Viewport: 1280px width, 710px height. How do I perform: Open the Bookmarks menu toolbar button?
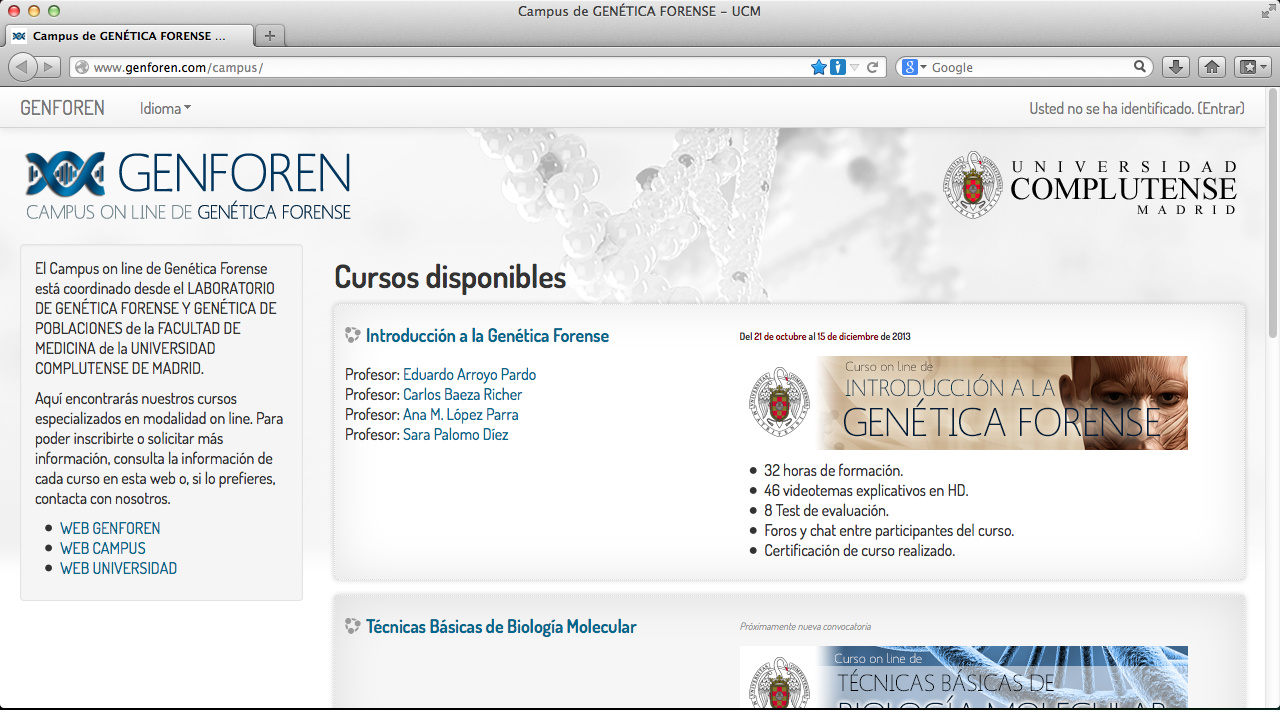click(x=1252, y=67)
